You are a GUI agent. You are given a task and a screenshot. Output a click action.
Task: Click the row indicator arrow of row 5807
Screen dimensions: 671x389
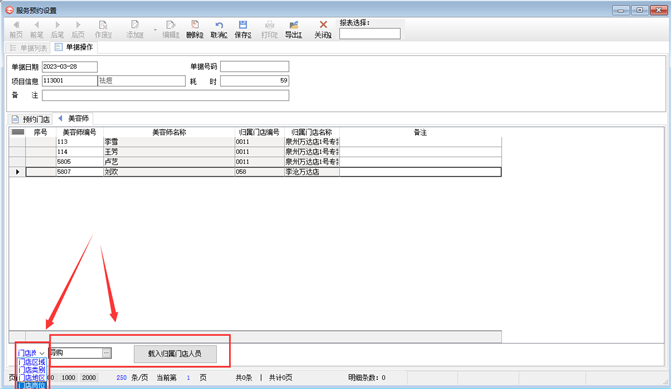tap(18, 172)
